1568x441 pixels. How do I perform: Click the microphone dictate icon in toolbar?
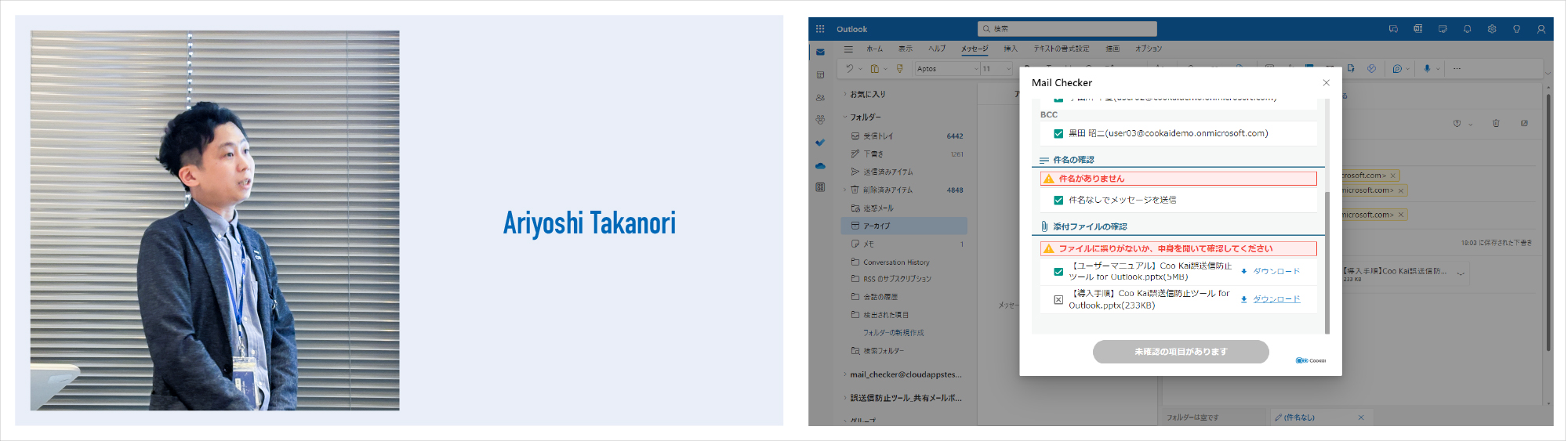click(x=1427, y=69)
